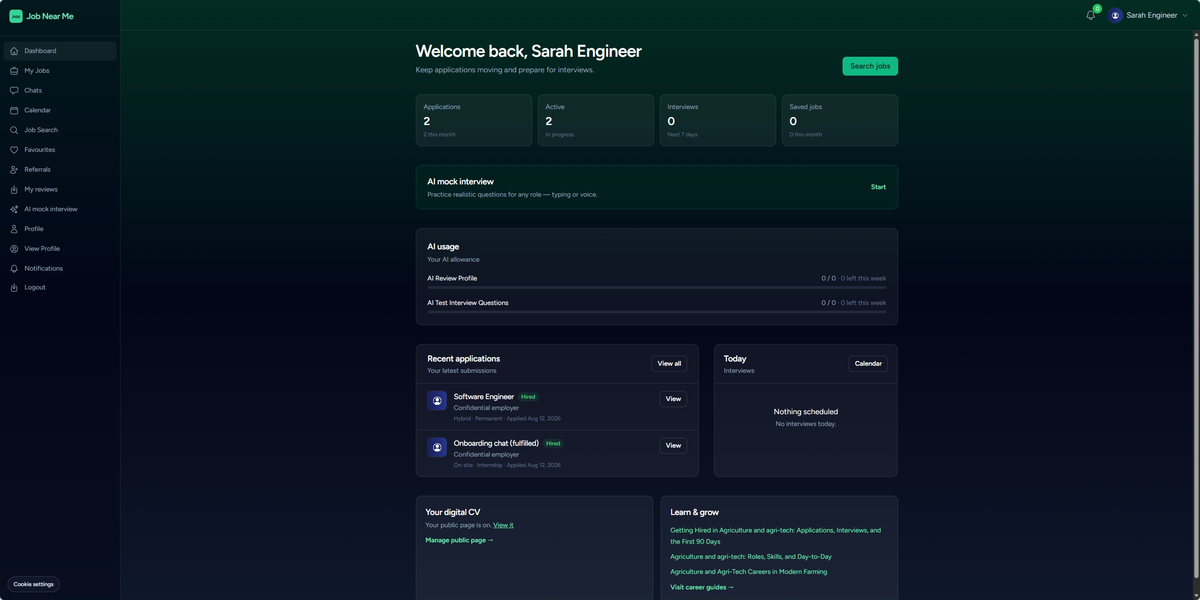Select AI mock interview in sidebar
This screenshot has width=1200, height=600.
click(x=60, y=209)
